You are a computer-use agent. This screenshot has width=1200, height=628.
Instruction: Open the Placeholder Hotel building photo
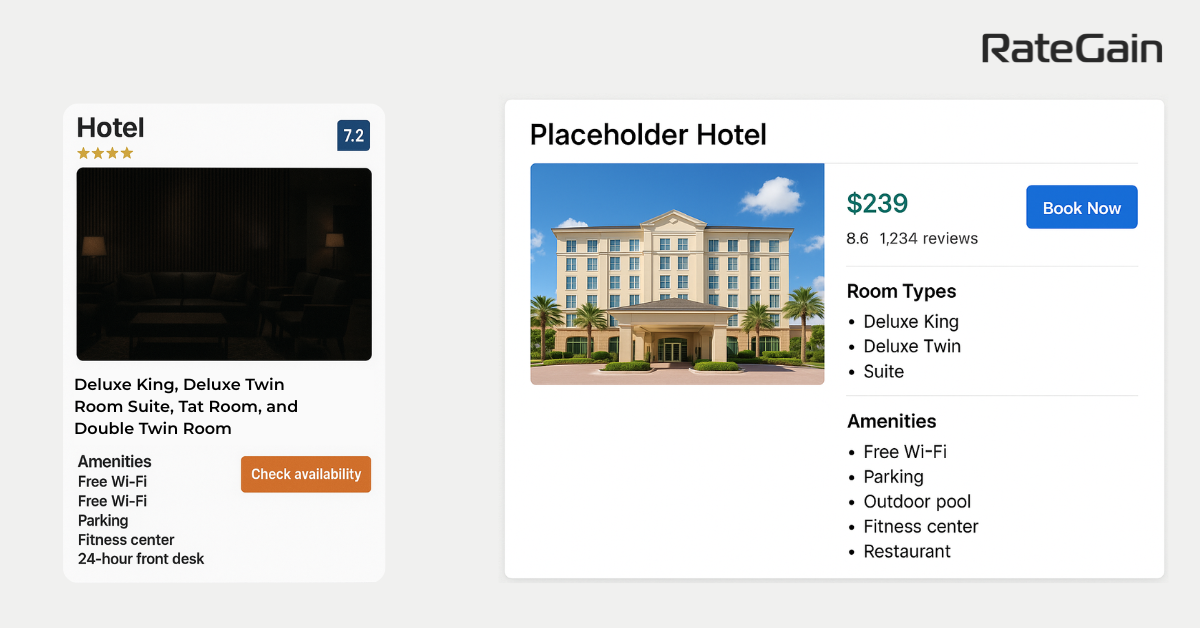(677, 274)
